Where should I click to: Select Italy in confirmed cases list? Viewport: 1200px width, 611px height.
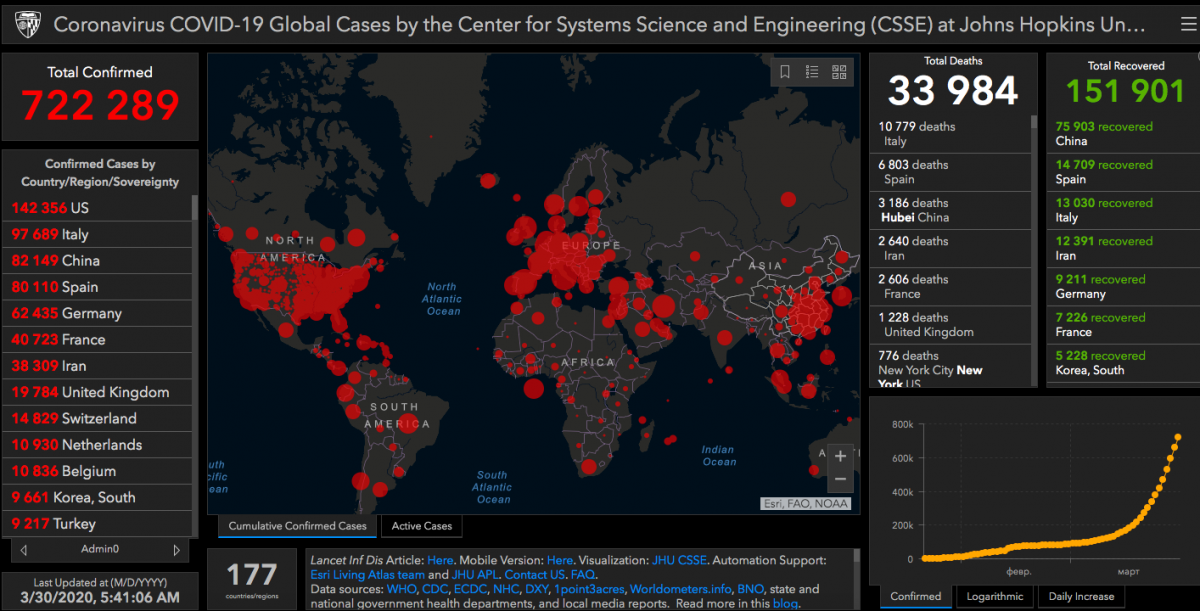tap(97, 234)
